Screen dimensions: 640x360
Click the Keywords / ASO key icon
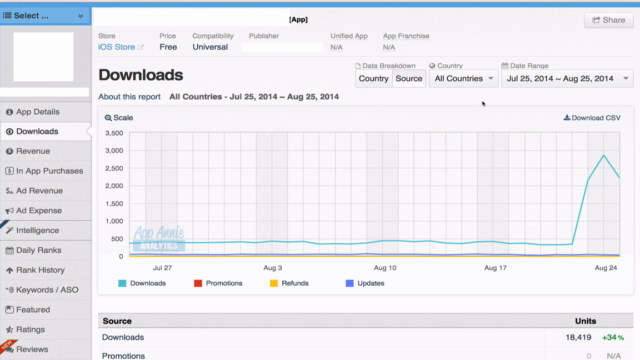(9, 290)
